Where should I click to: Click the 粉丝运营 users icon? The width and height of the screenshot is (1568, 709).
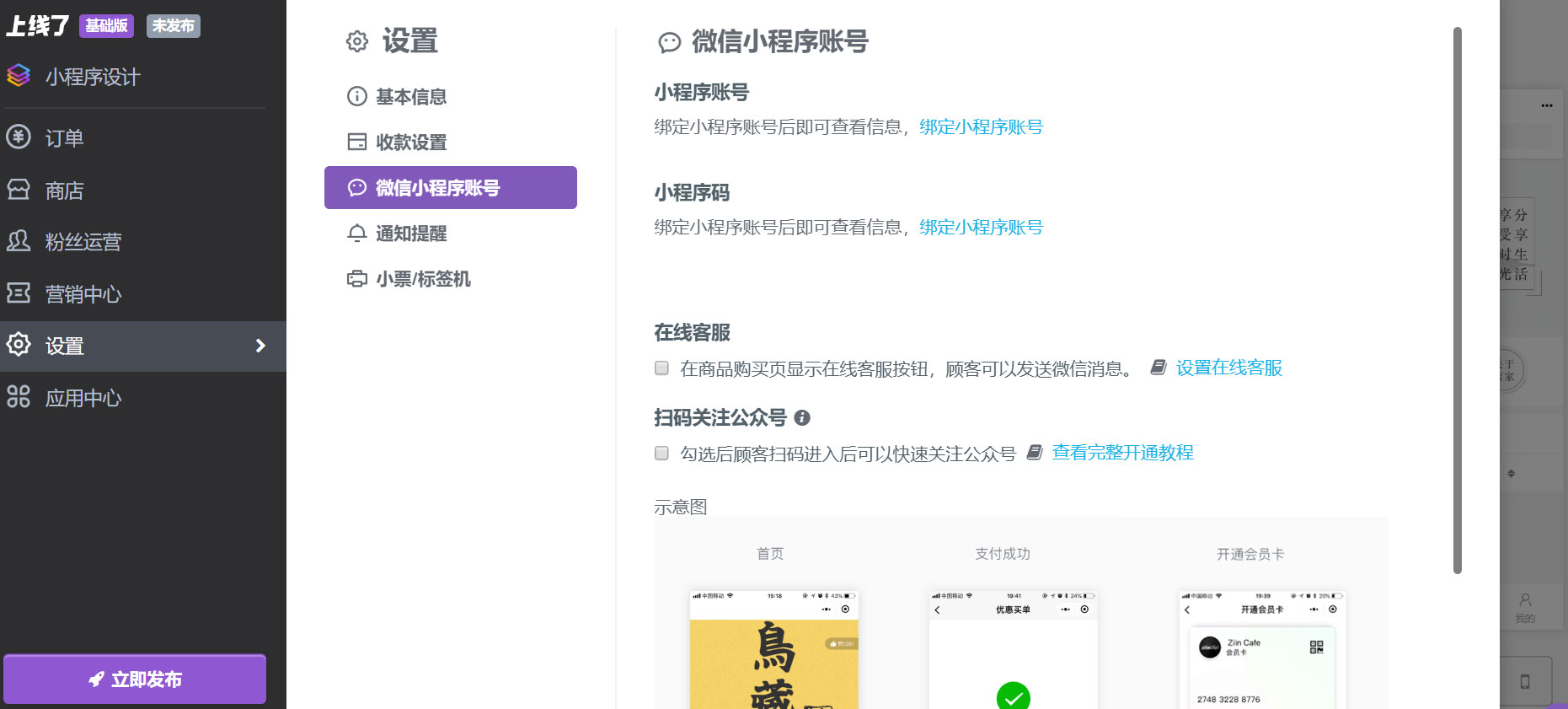click(x=19, y=241)
